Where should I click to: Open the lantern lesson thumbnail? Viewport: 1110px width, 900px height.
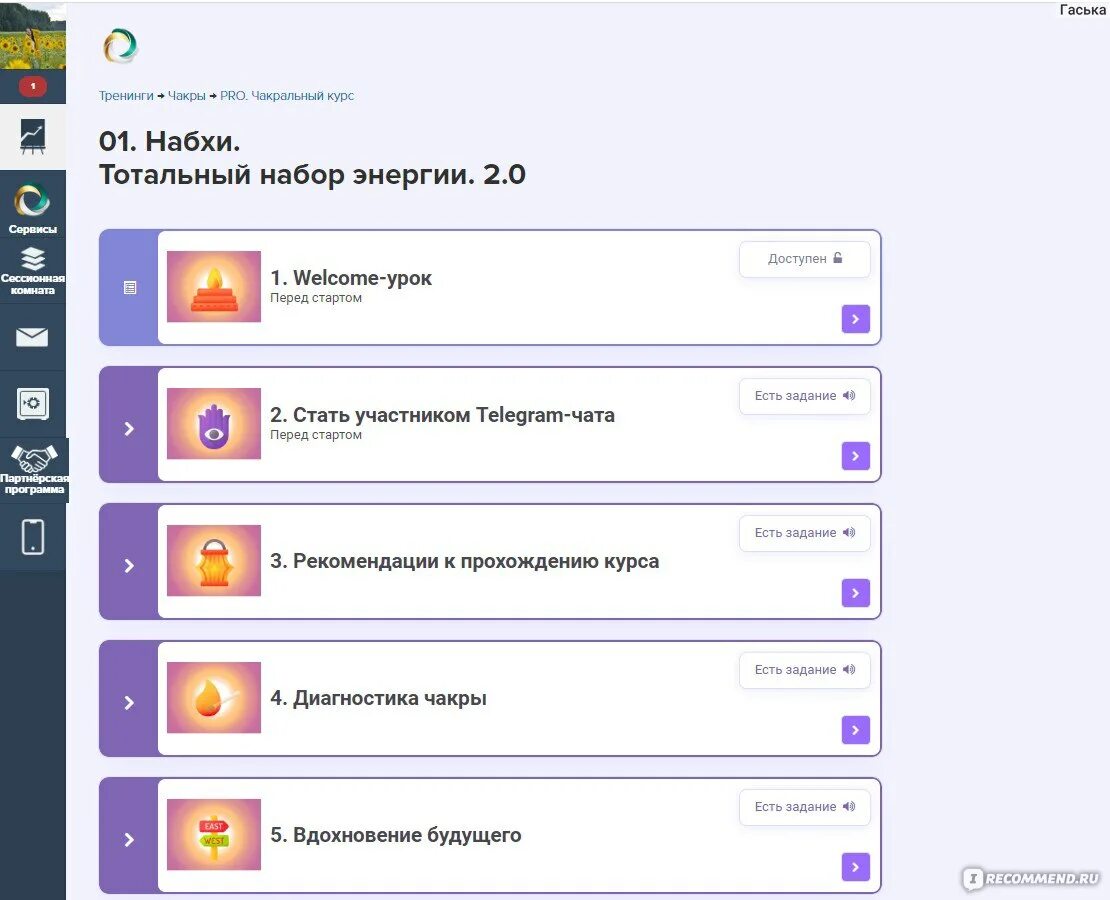tap(214, 561)
